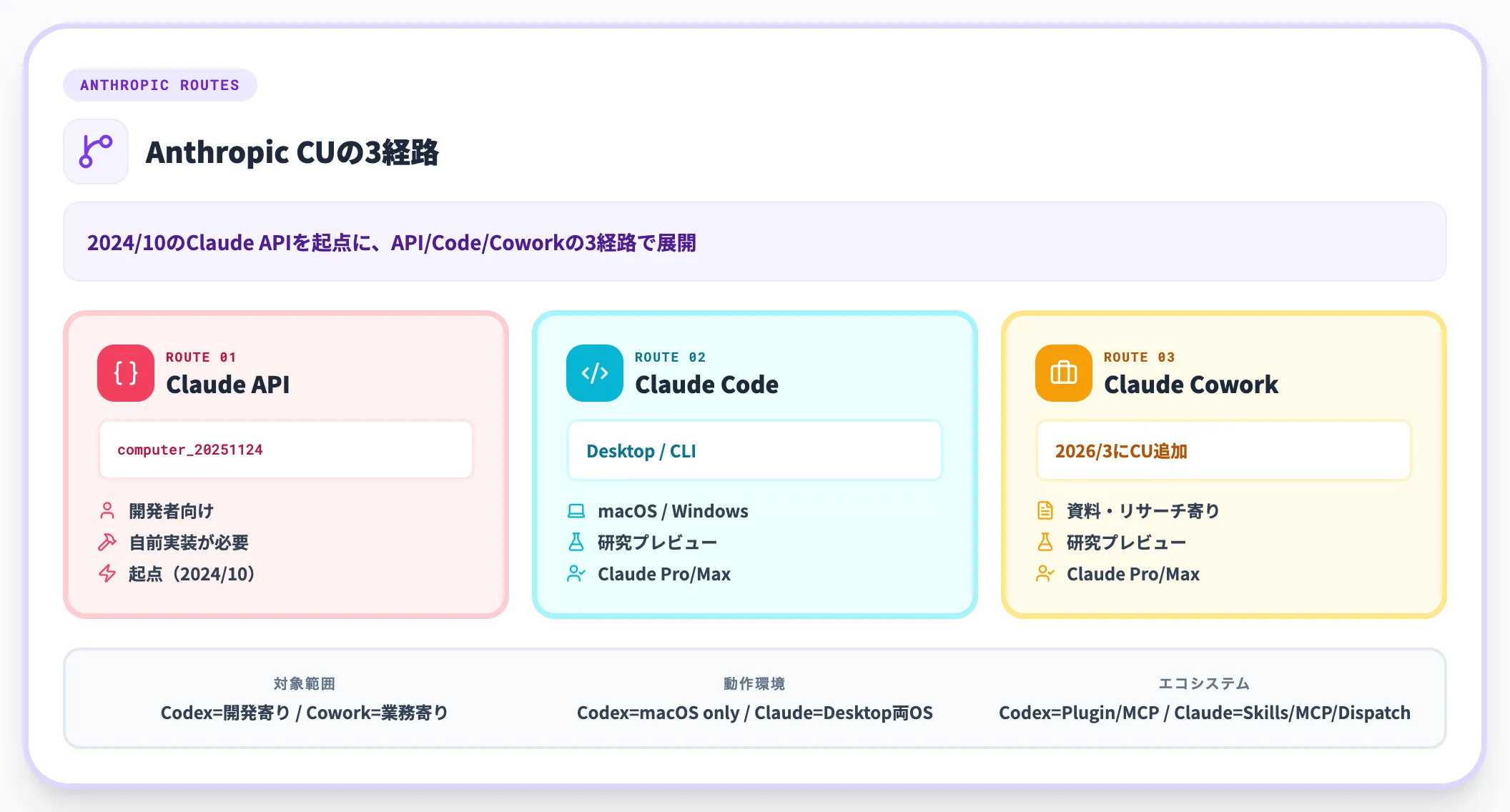Click the Claude Cowork card title

coord(1191,385)
